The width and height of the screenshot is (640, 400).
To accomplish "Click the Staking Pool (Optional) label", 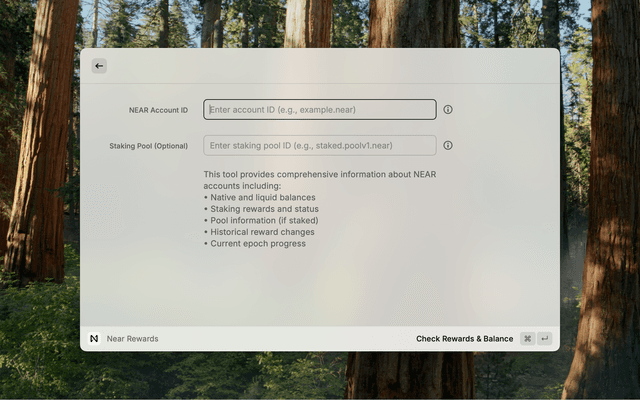I will click(148, 146).
